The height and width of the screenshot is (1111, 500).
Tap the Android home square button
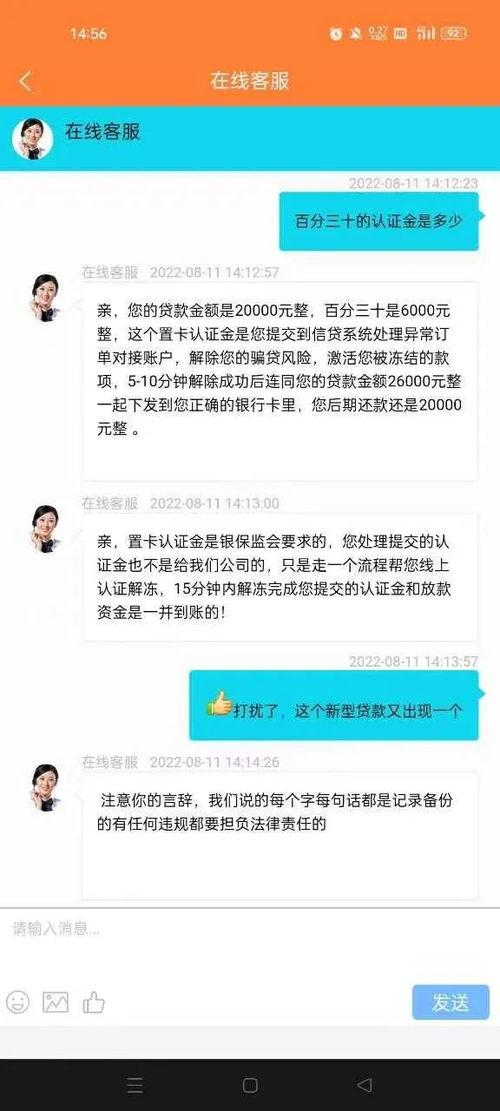click(x=250, y=1085)
